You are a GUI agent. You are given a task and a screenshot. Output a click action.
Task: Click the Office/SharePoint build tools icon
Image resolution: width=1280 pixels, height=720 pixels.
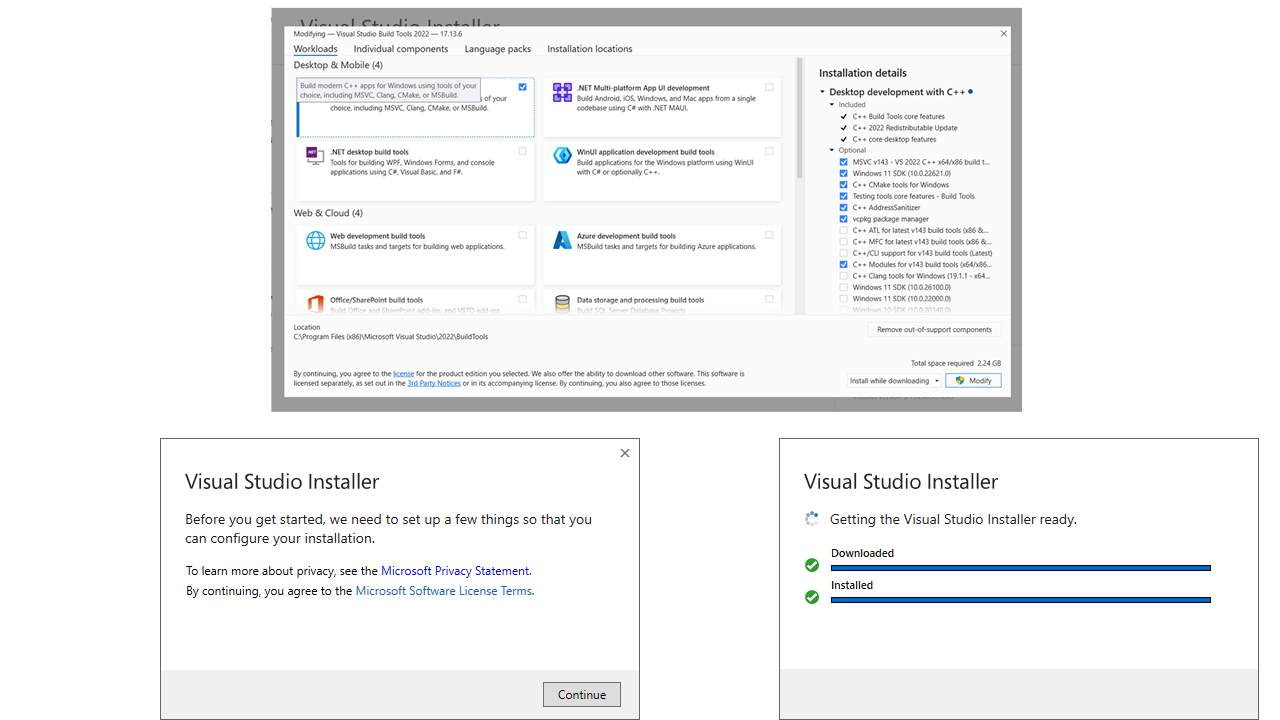point(314,305)
